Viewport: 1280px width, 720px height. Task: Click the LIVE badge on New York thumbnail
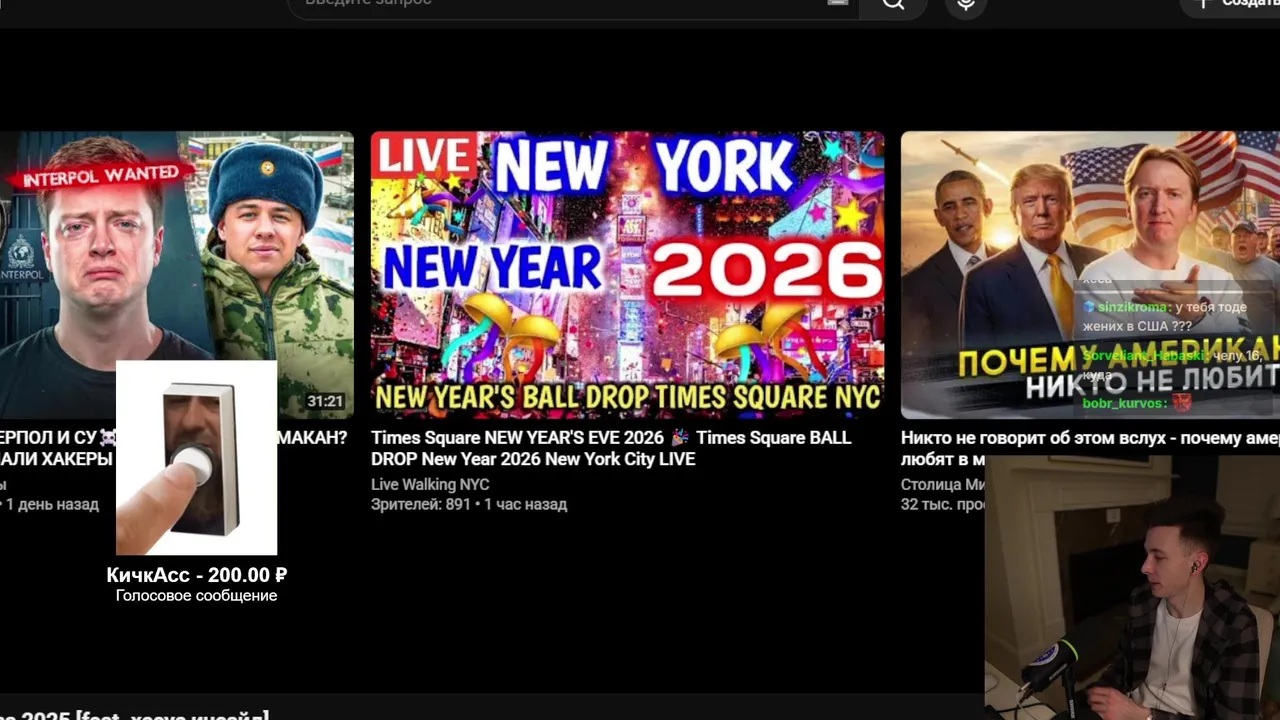pyautogui.click(x=425, y=157)
